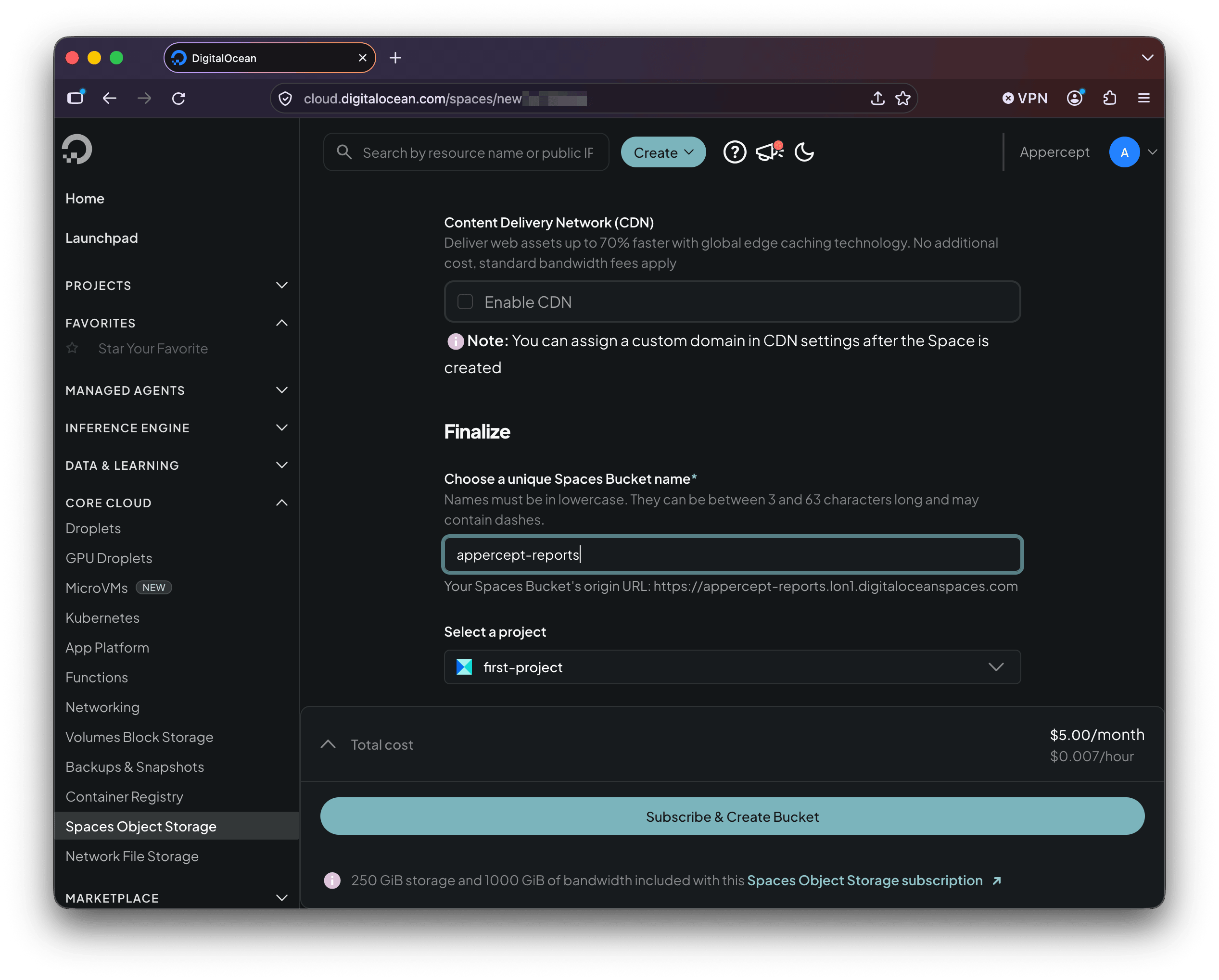
Task: Open a new browser tab
Action: [395, 58]
